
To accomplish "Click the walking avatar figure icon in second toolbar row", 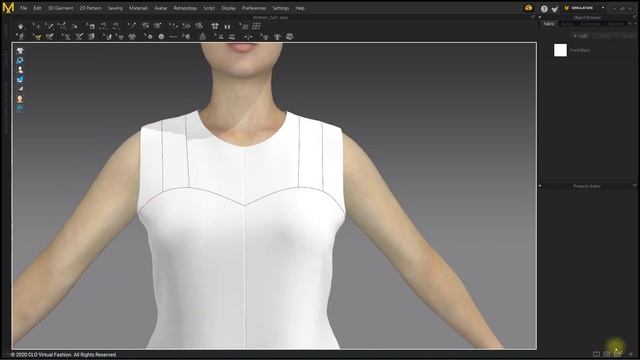I will pos(20,37).
